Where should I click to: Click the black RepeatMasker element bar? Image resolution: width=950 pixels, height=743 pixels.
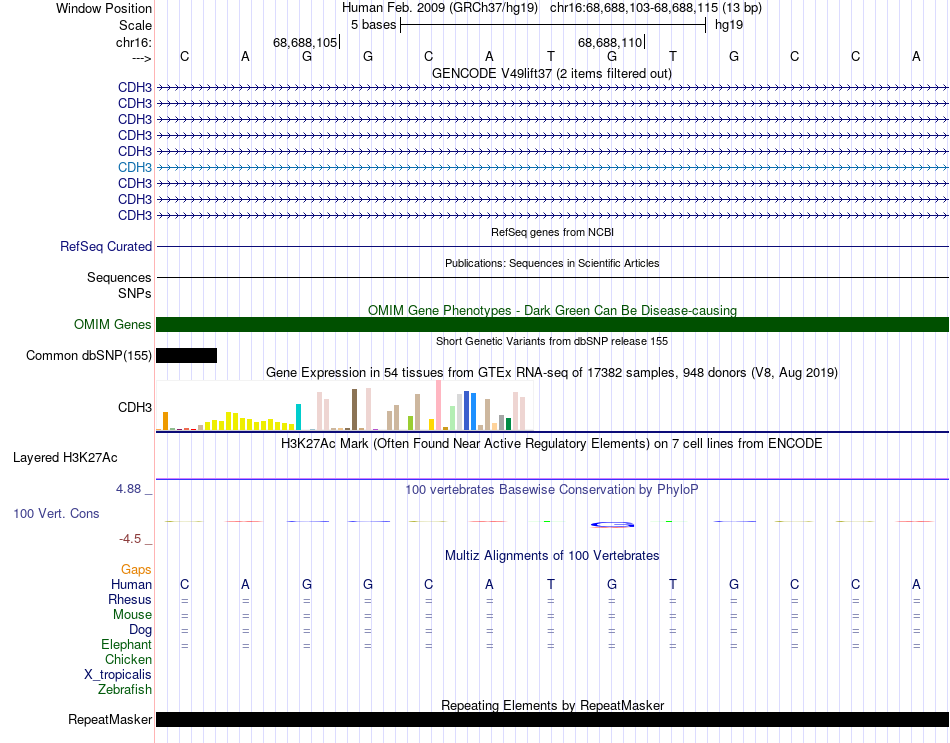click(552, 719)
